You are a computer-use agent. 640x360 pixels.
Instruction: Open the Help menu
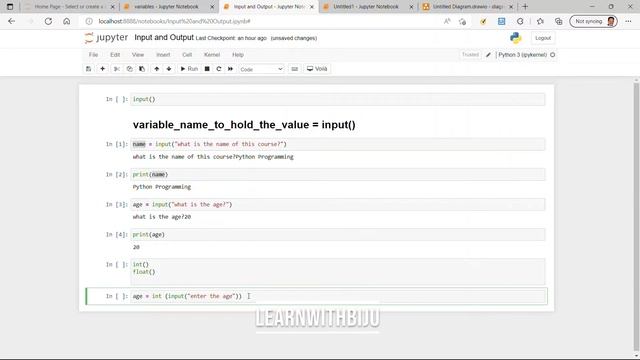coord(238,55)
